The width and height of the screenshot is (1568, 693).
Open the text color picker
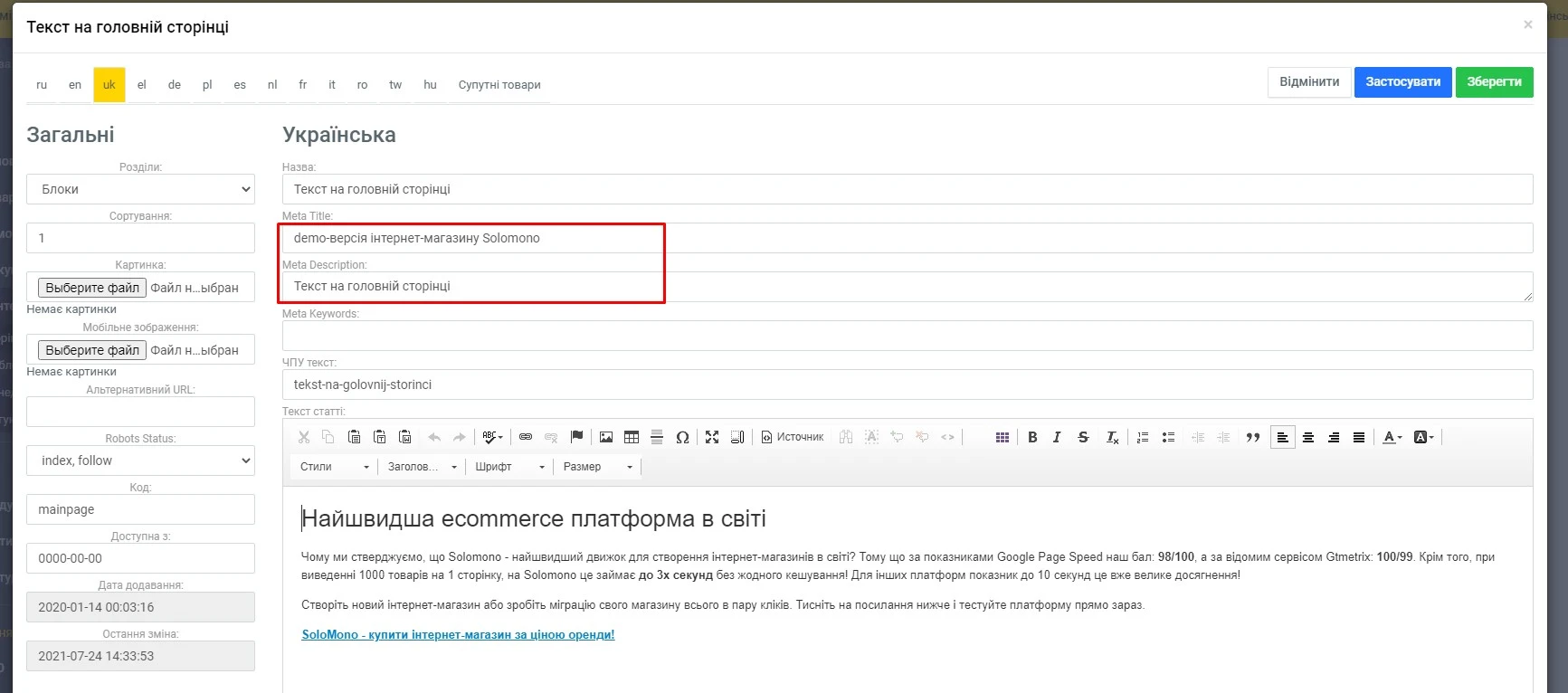(1392, 437)
